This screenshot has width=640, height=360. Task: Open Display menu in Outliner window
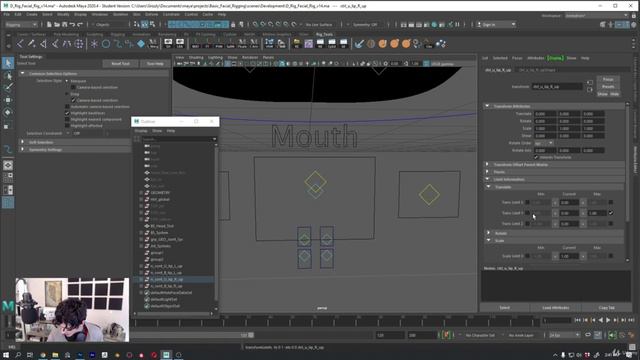[x=141, y=131]
